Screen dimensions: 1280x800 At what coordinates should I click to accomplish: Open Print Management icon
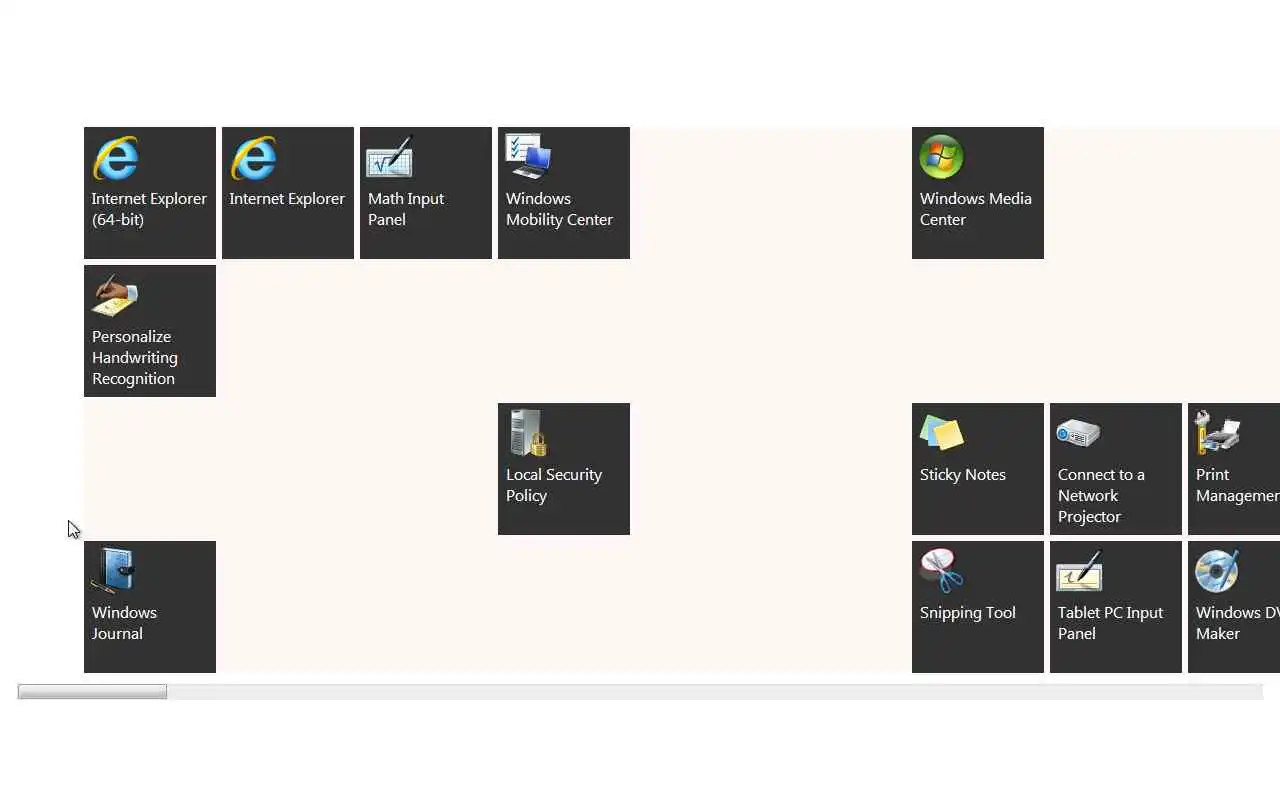click(1218, 434)
